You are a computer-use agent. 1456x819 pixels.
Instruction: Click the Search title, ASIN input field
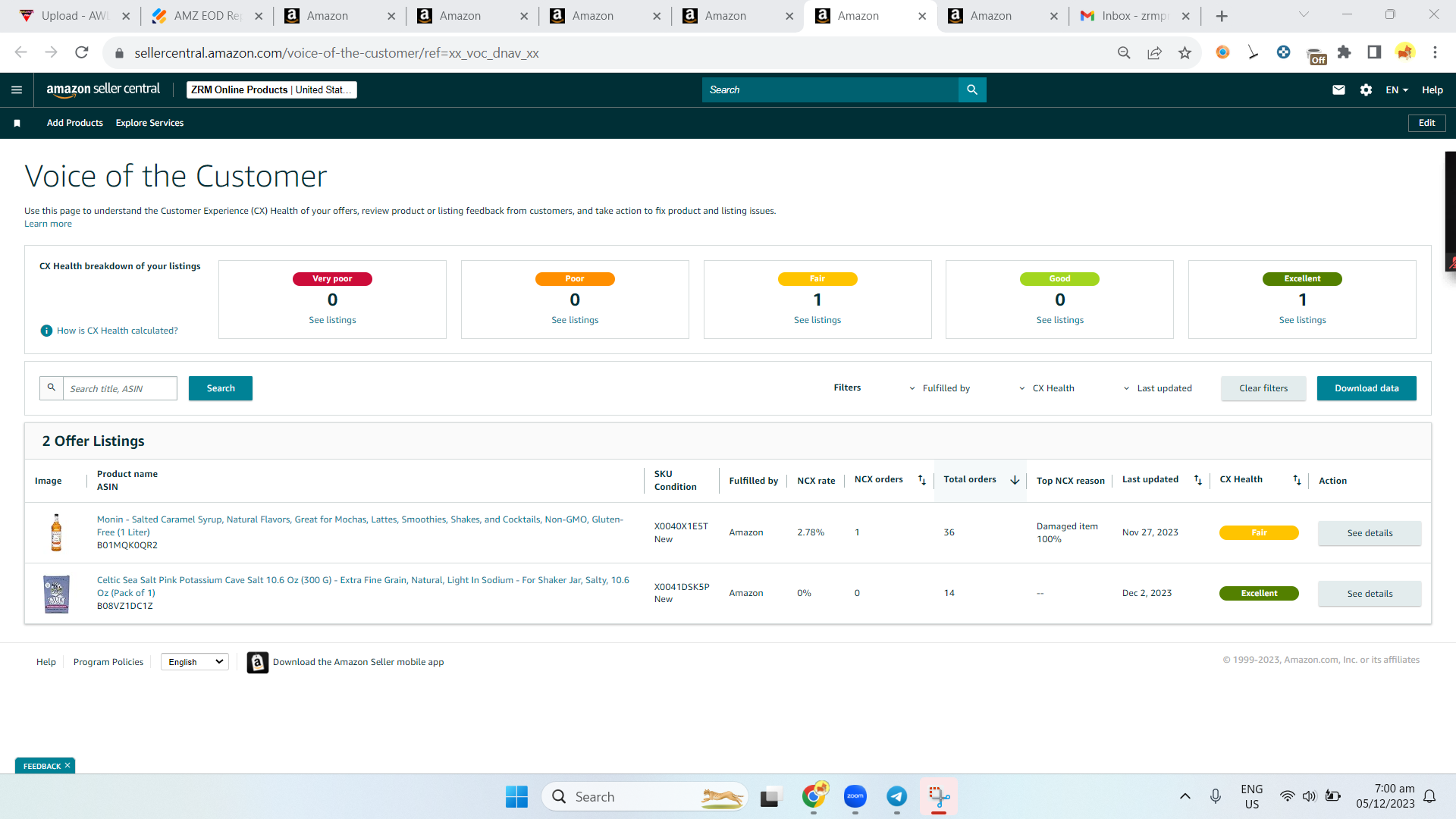click(120, 388)
